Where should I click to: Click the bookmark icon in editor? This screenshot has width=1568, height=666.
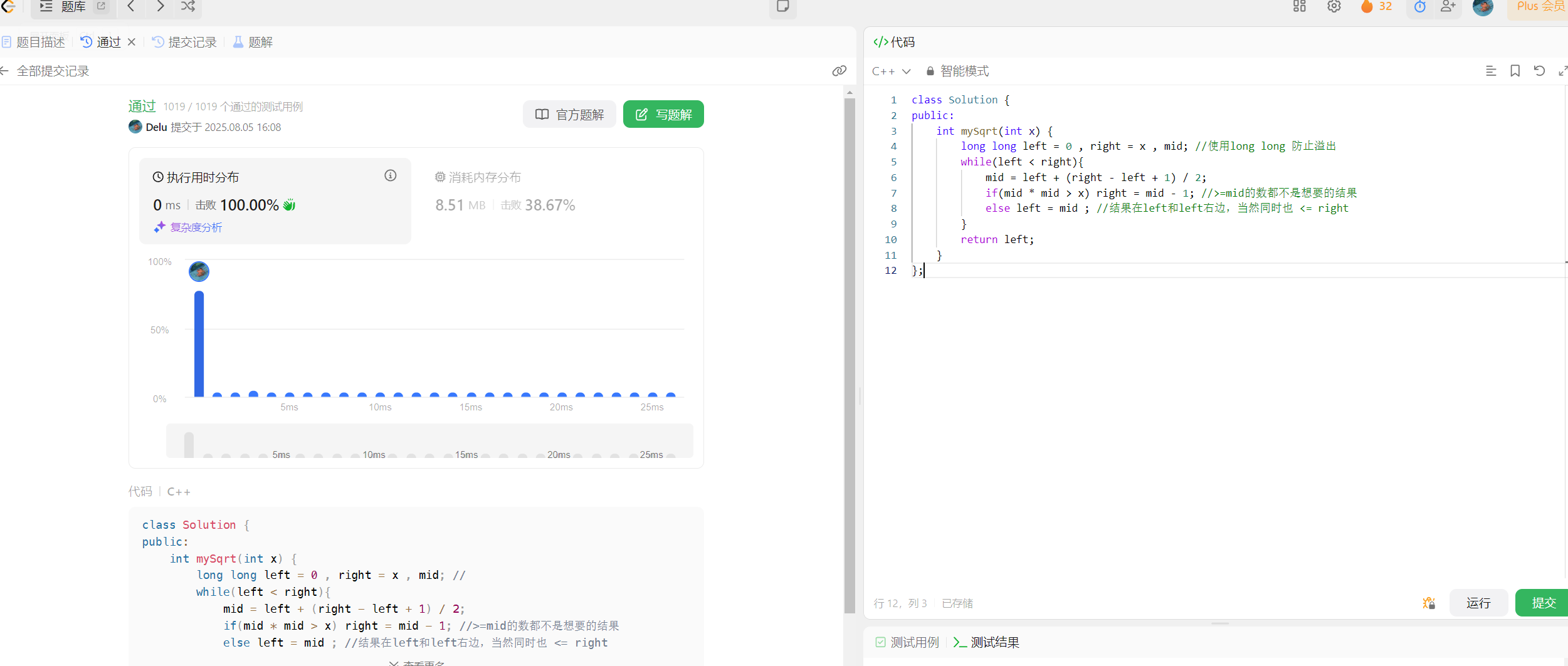[1515, 71]
